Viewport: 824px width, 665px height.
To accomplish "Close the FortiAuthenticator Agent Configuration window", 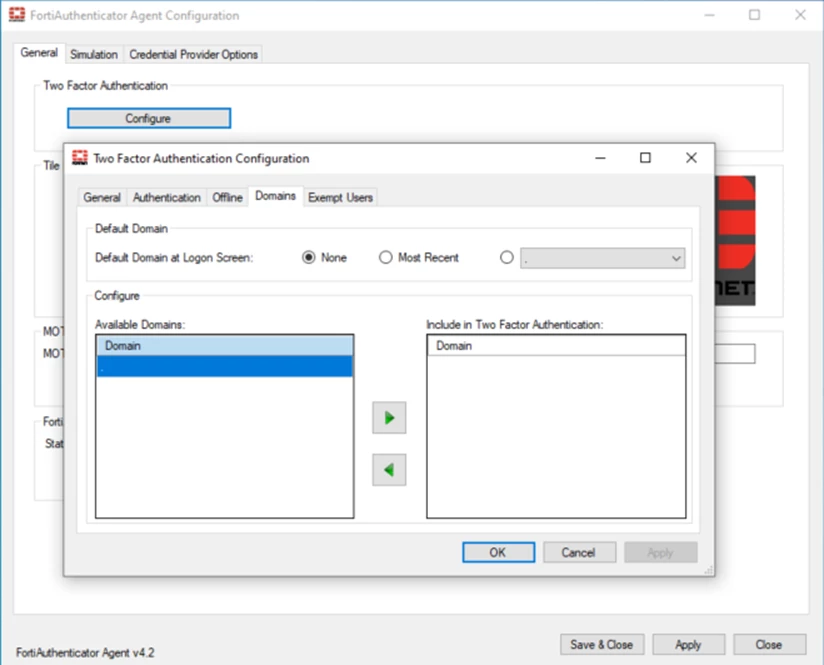I will [x=800, y=15].
